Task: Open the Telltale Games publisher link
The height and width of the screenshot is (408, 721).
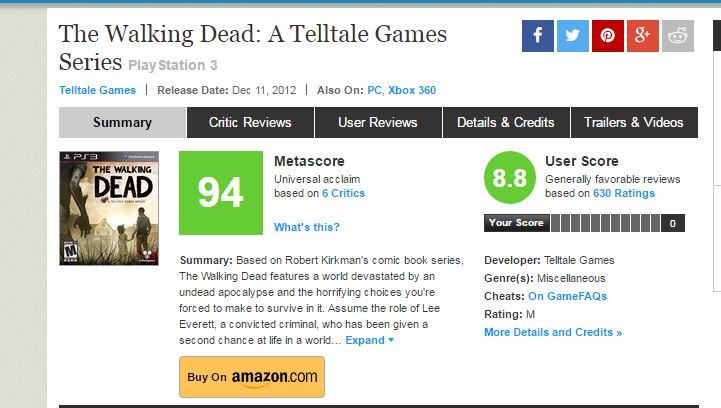Action: (x=97, y=90)
